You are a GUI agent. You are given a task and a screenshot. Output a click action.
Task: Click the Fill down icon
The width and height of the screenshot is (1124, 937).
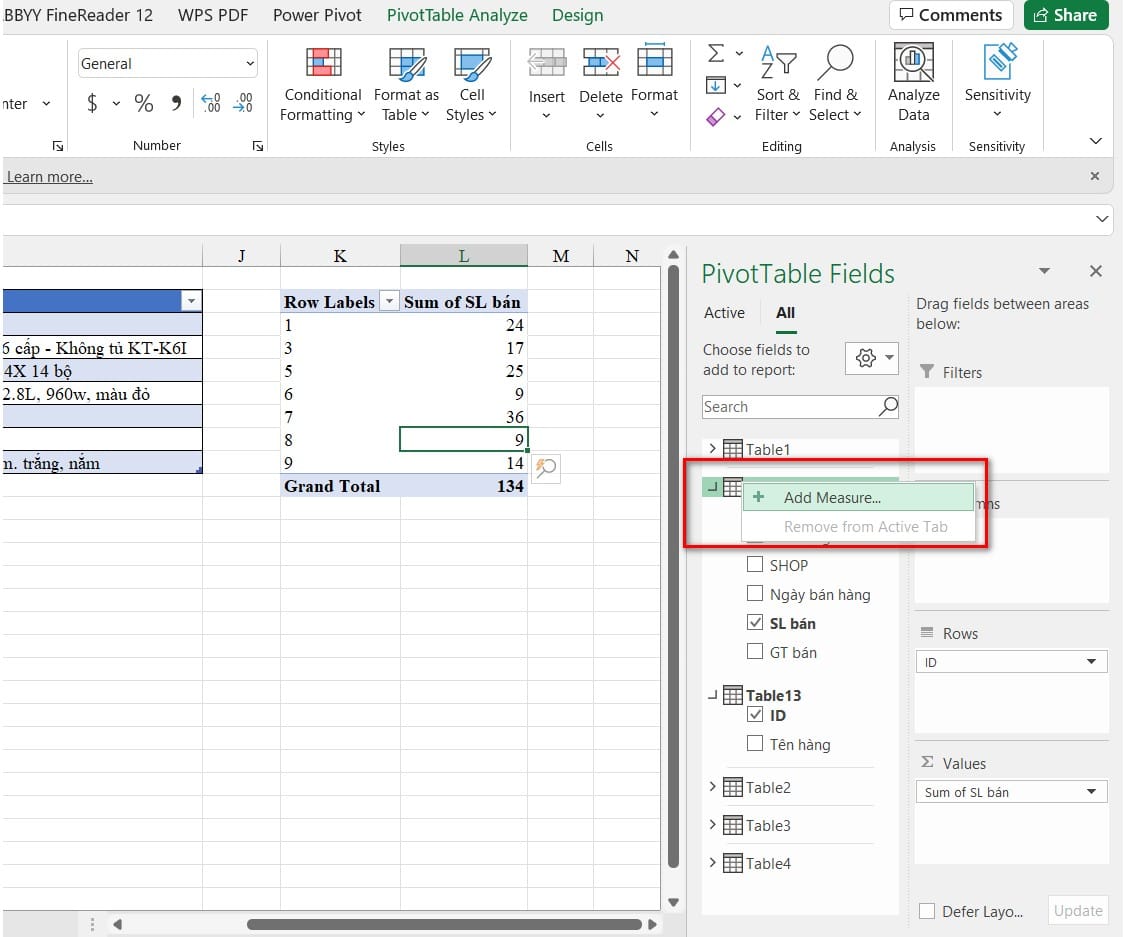point(715,85)
